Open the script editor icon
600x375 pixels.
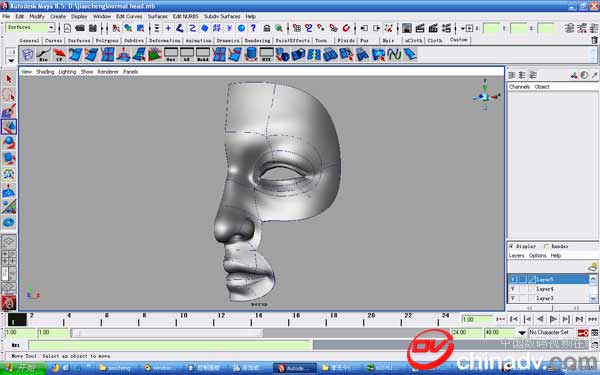[595, 345]
